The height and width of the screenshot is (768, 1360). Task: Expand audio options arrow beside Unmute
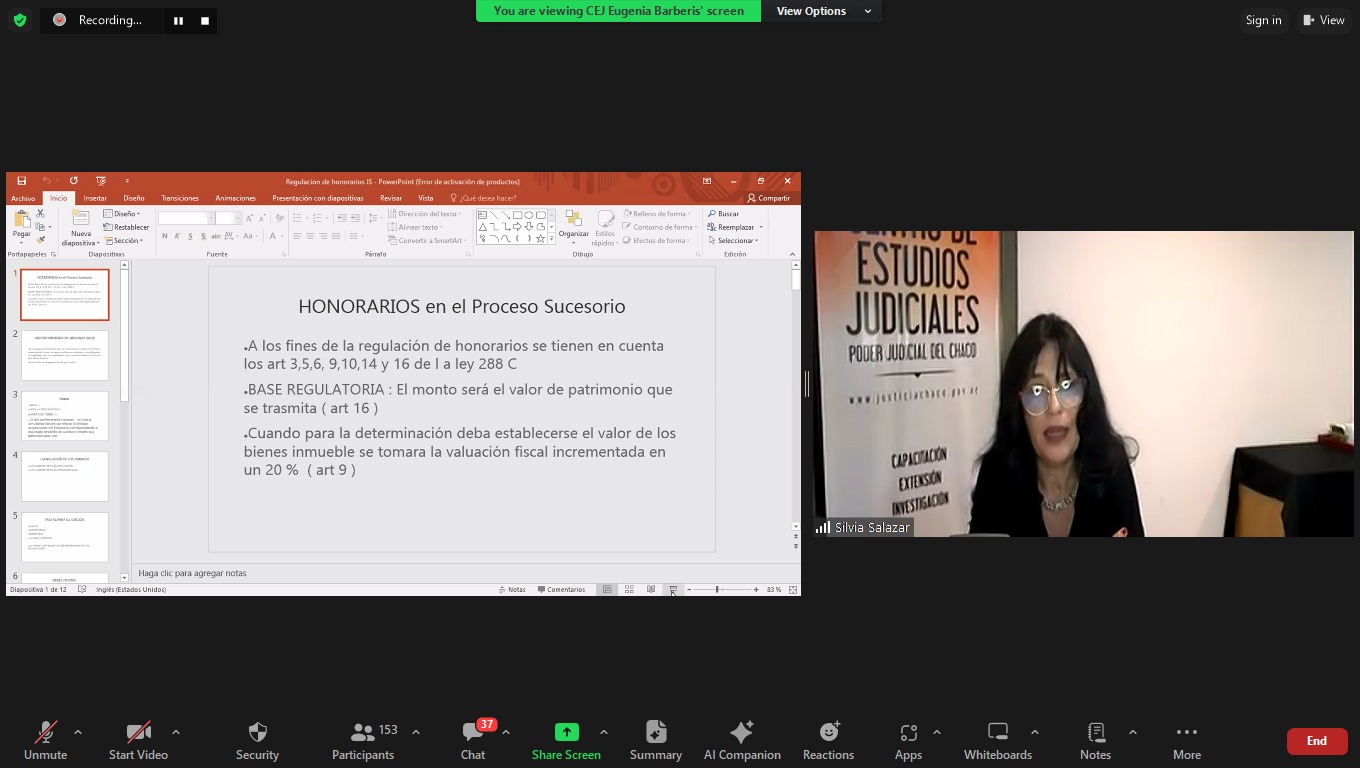pyautogui.click(x=78, y=732)
